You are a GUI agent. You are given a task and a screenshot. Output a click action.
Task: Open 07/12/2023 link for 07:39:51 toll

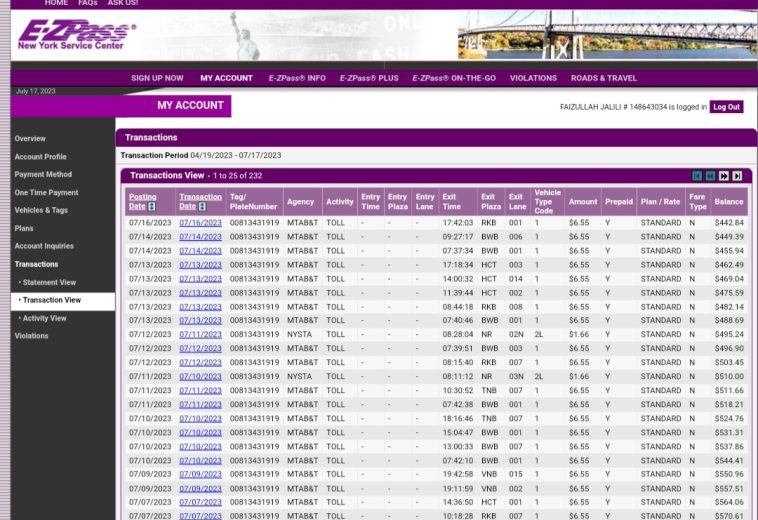200,348
